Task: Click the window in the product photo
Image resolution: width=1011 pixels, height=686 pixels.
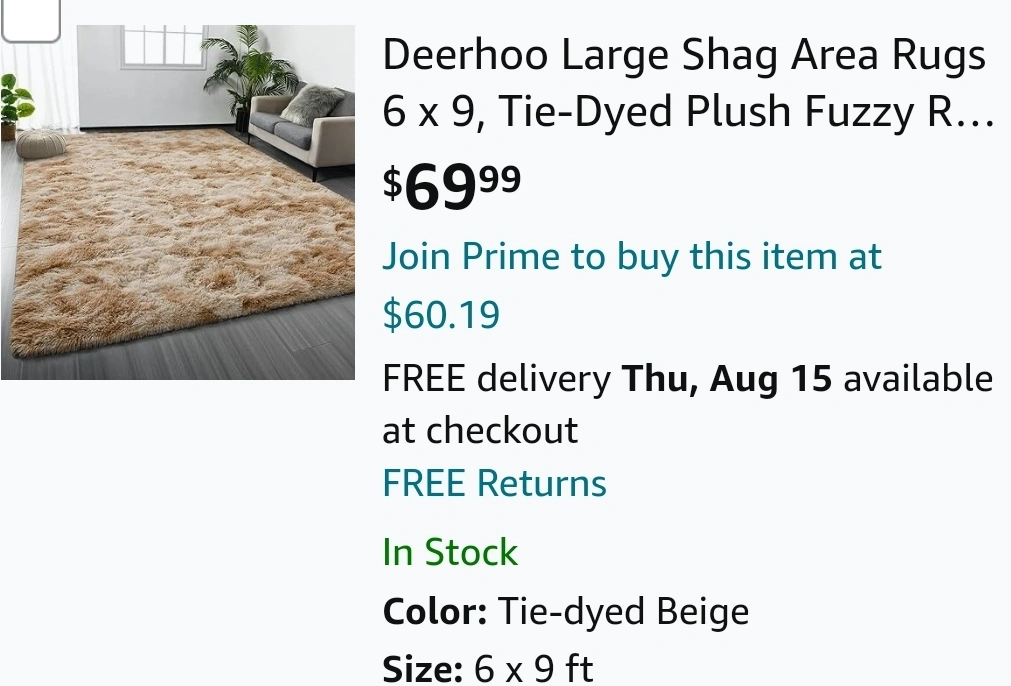Action: pyautogui.click(x=163, y=45)
